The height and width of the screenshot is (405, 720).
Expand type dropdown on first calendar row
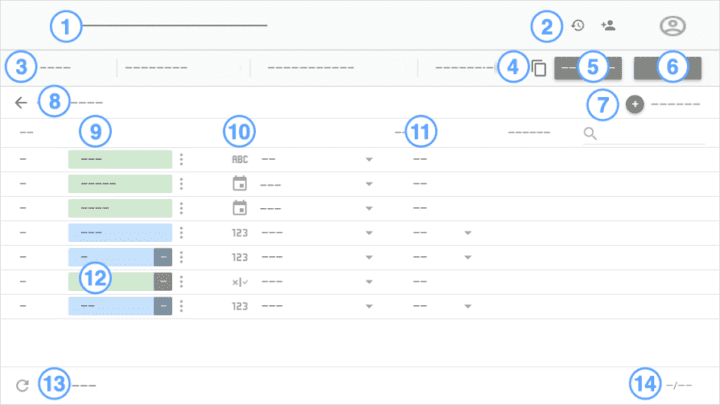point(369,184)
